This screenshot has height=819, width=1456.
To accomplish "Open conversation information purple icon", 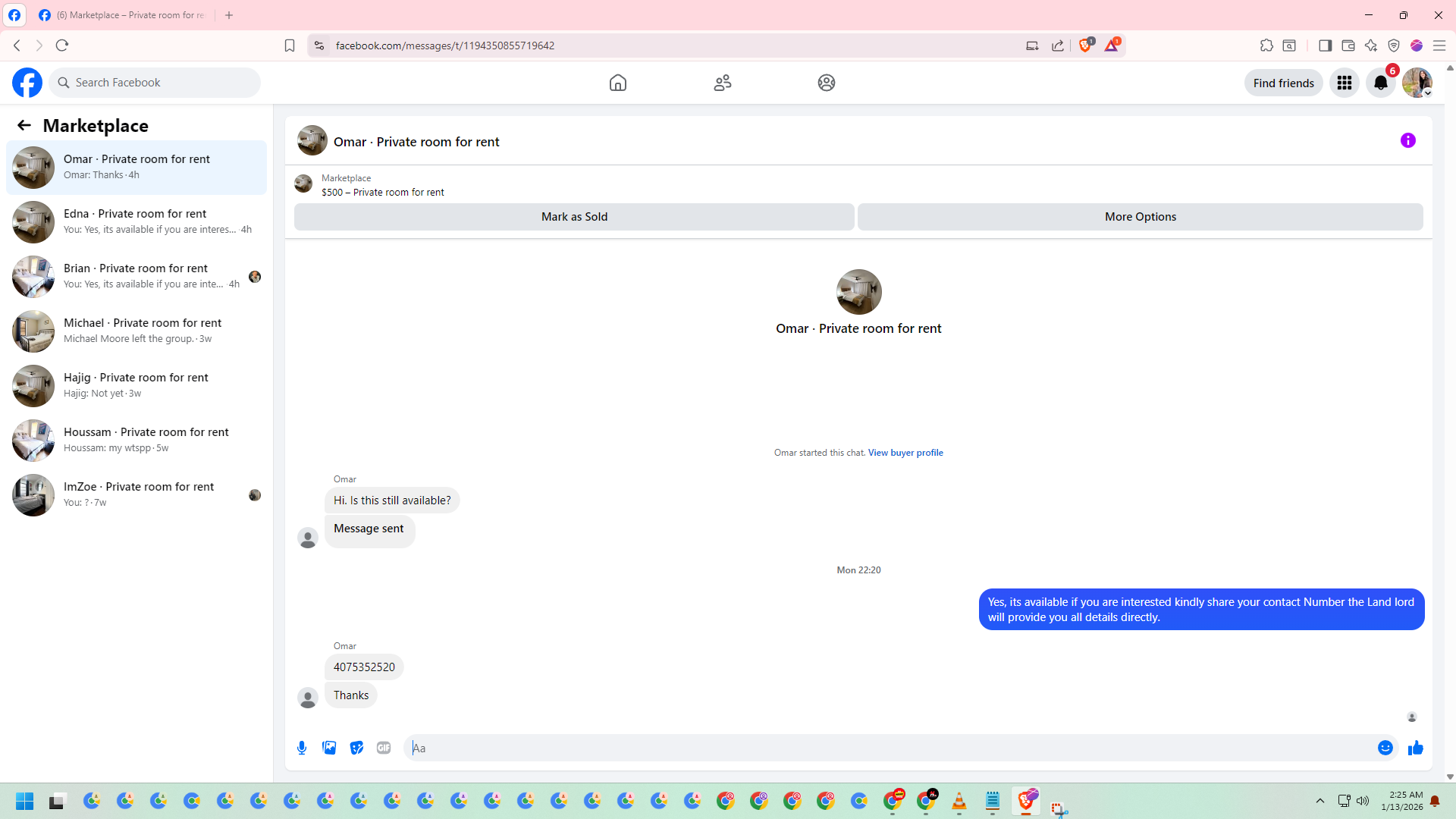I will [x=1407, y=140].
